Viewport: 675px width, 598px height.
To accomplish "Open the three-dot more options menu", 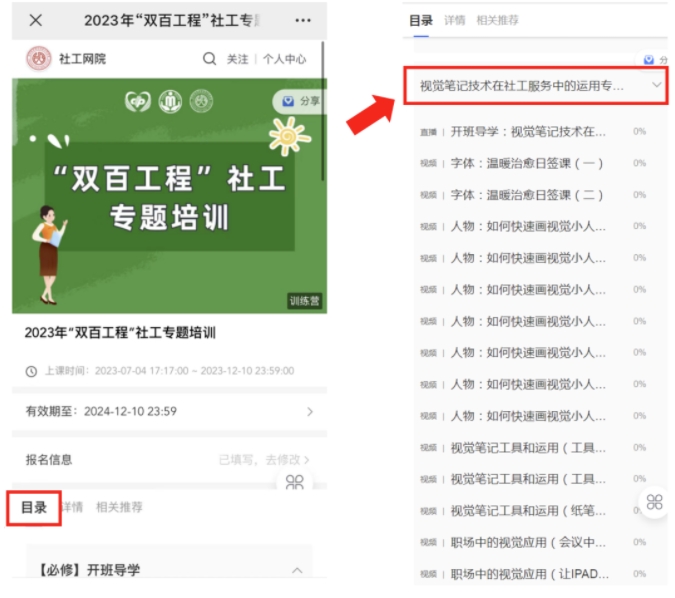I will tap(303, 20).
